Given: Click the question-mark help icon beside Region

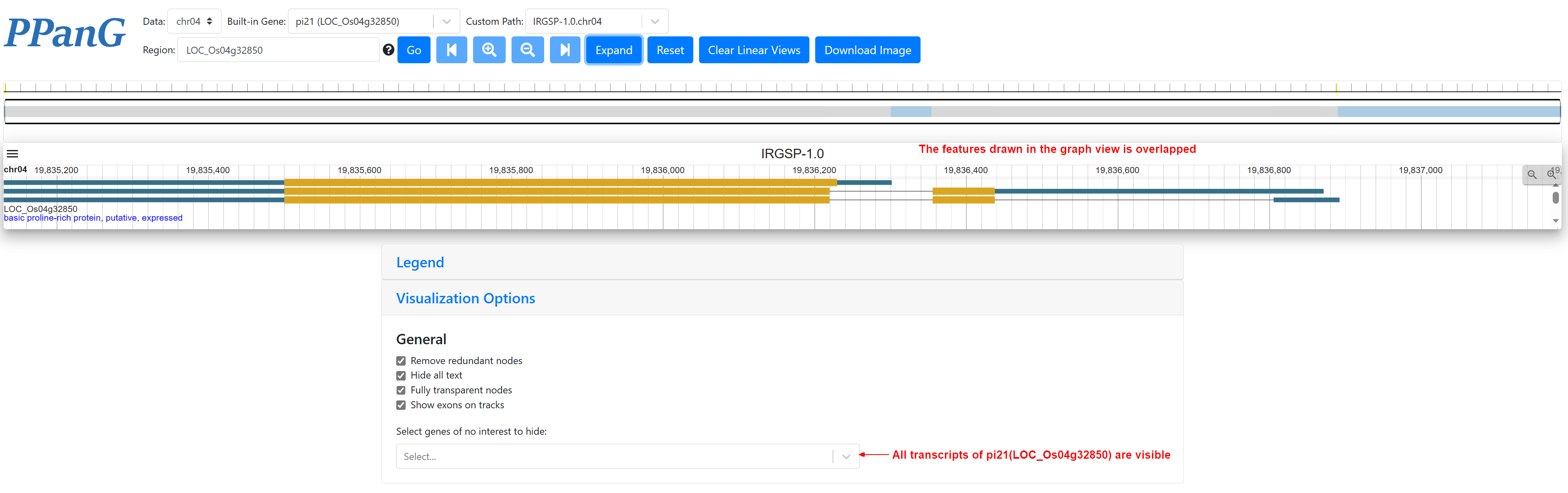Looking at the screenshot, I should 388,50.
